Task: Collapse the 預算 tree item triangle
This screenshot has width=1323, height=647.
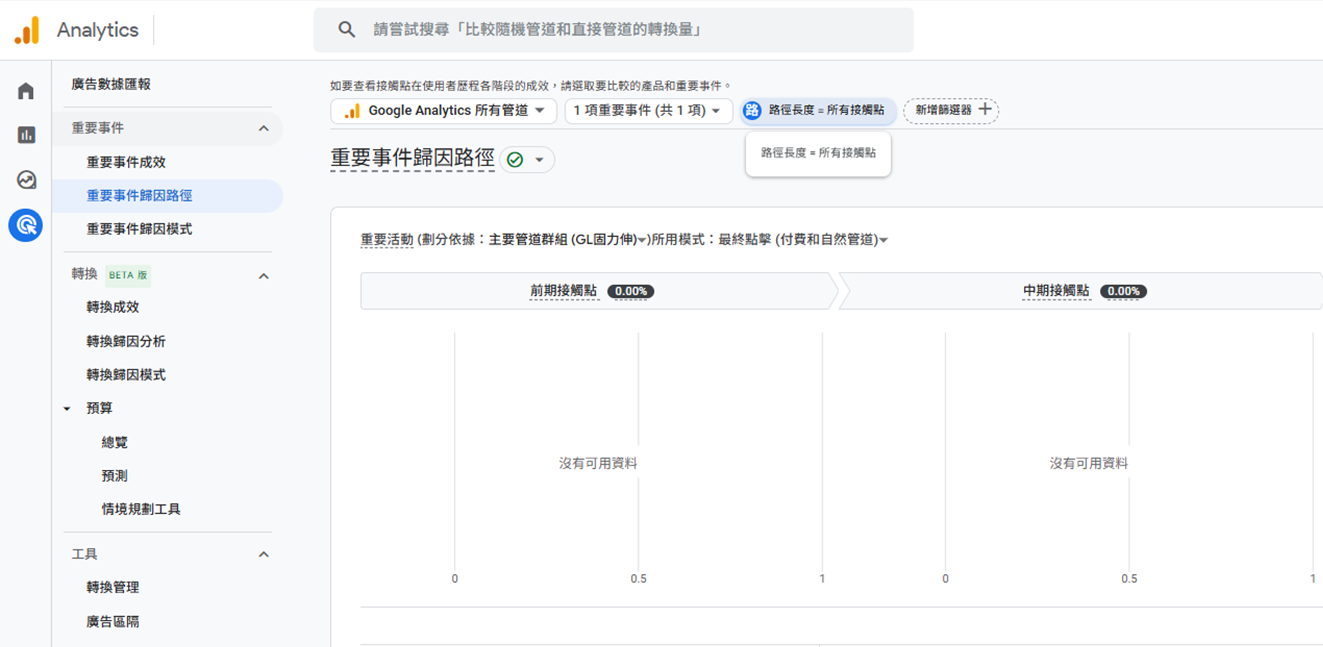Action: click(x=67, y=408)
